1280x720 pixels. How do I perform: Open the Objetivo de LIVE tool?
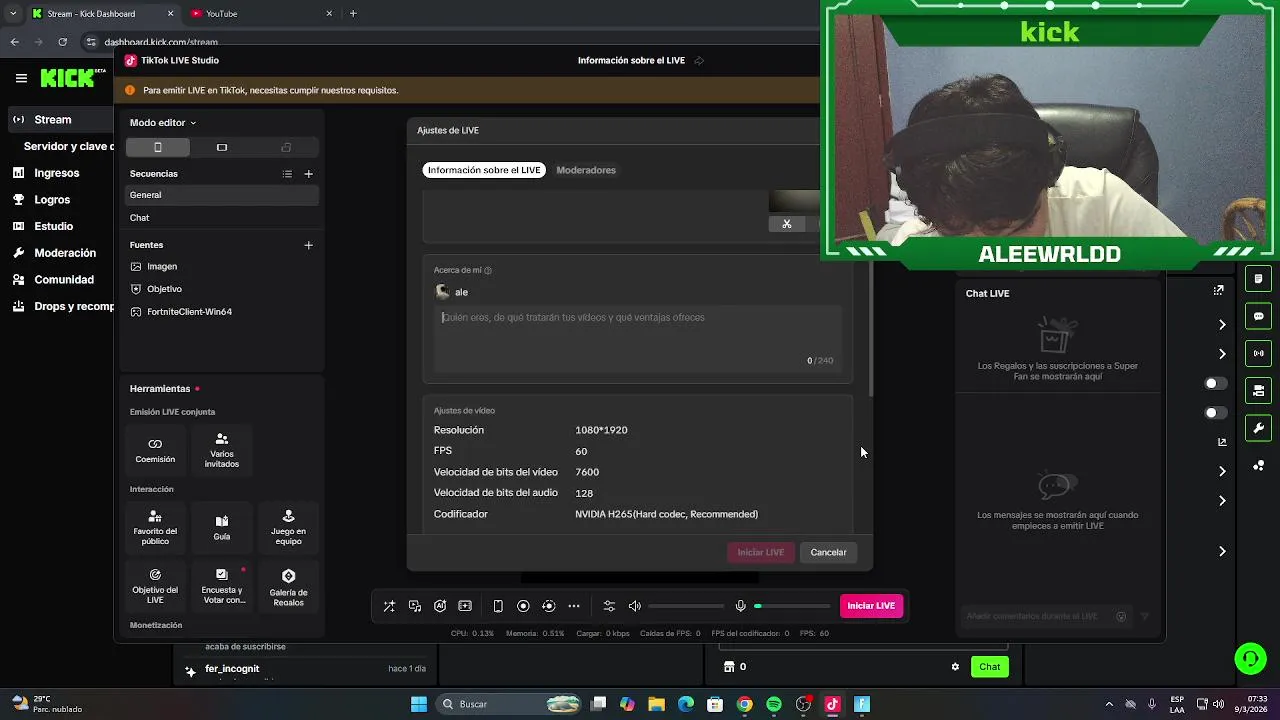click(155, 586)
